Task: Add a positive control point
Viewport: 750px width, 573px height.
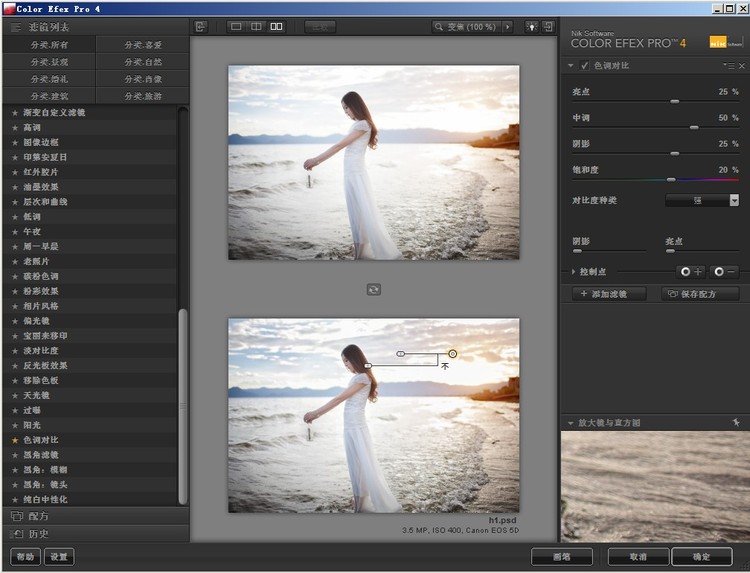Action: coord(691,272)
